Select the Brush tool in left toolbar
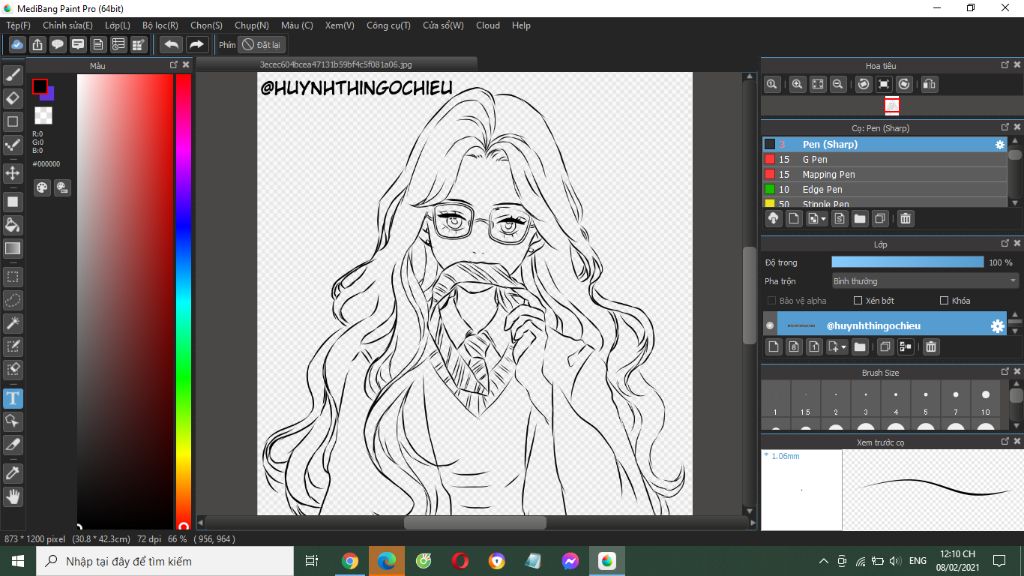 12,75
